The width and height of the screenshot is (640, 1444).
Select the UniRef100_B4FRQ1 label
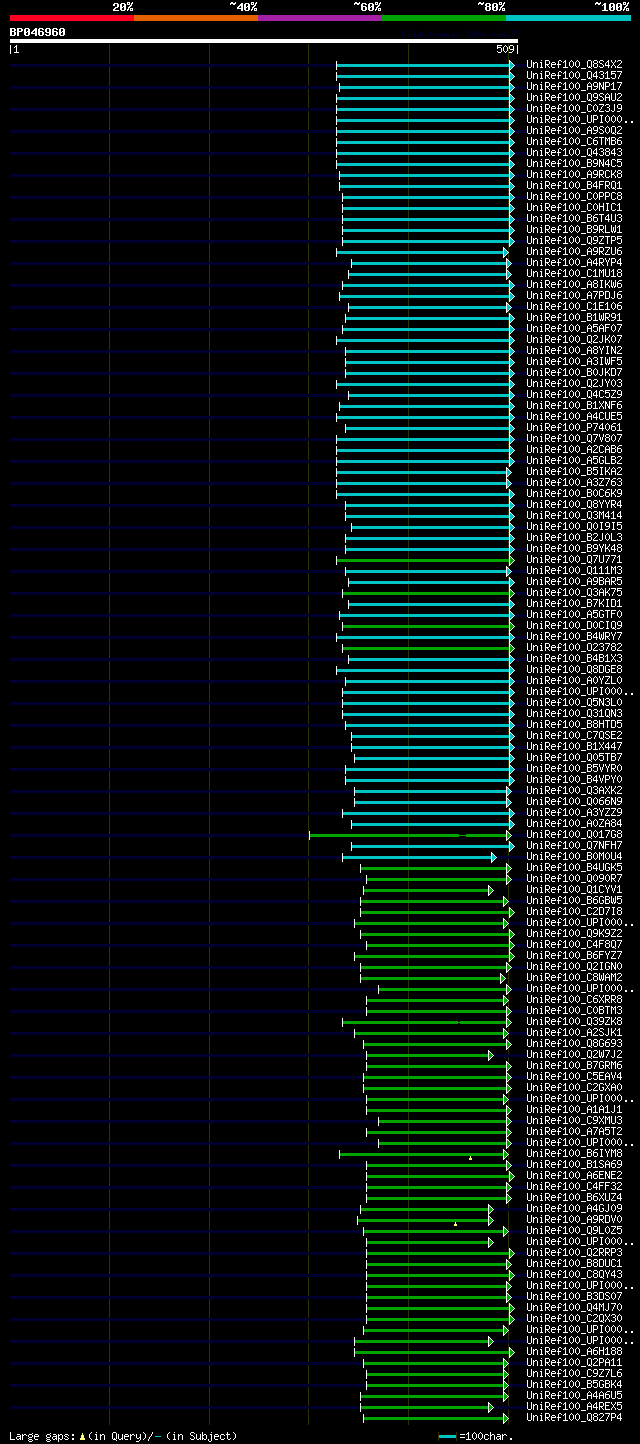point(575,185)
